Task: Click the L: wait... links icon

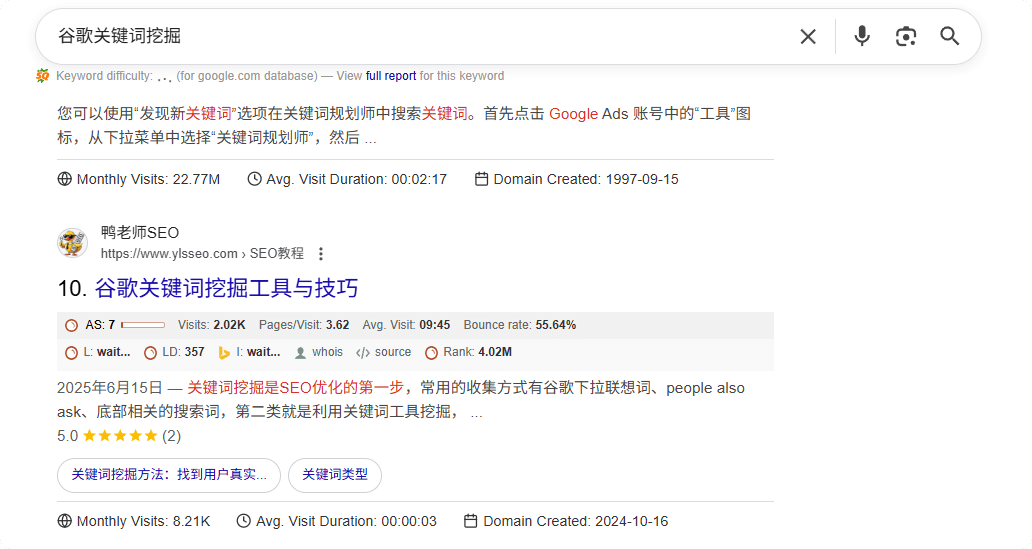Action: click(x=71, y=353)
